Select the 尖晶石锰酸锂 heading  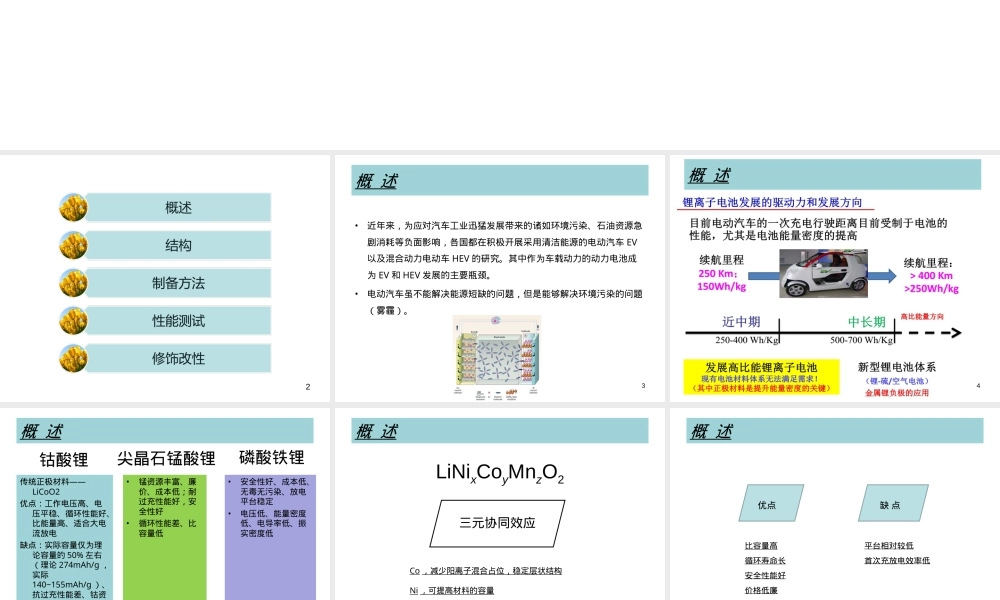(x=166, y=458)
